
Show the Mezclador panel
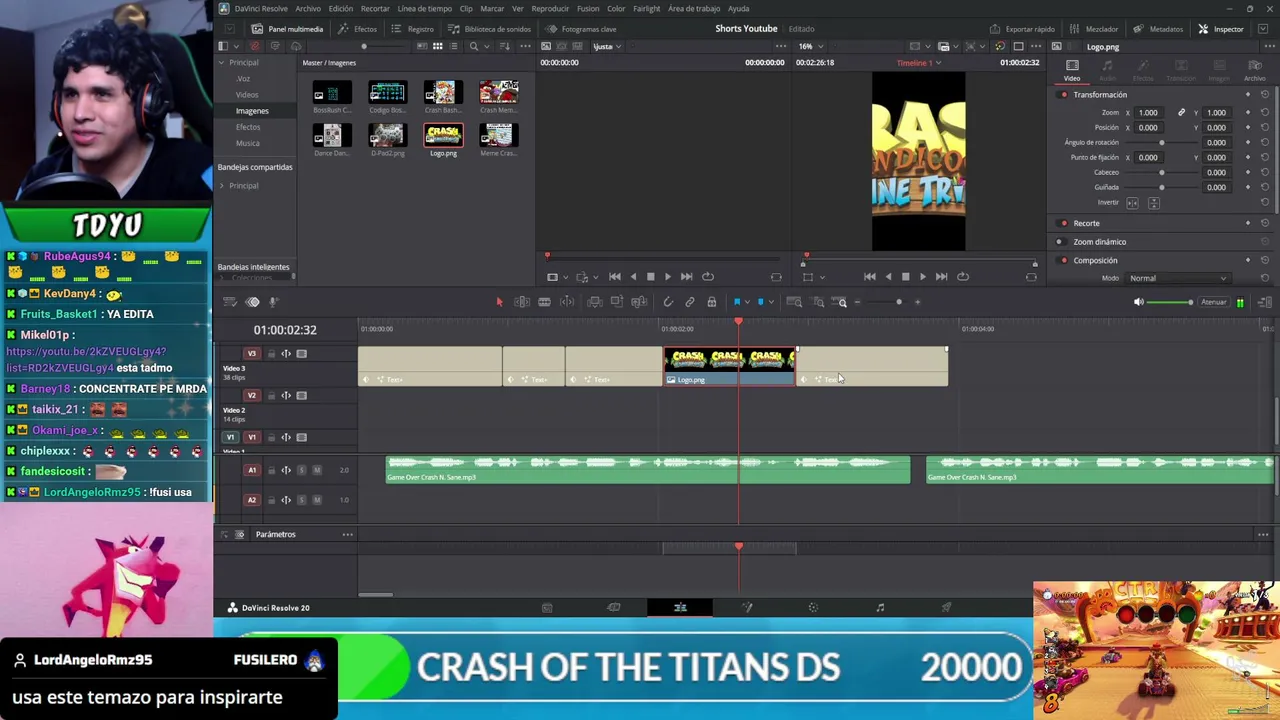coord(1094,29)
